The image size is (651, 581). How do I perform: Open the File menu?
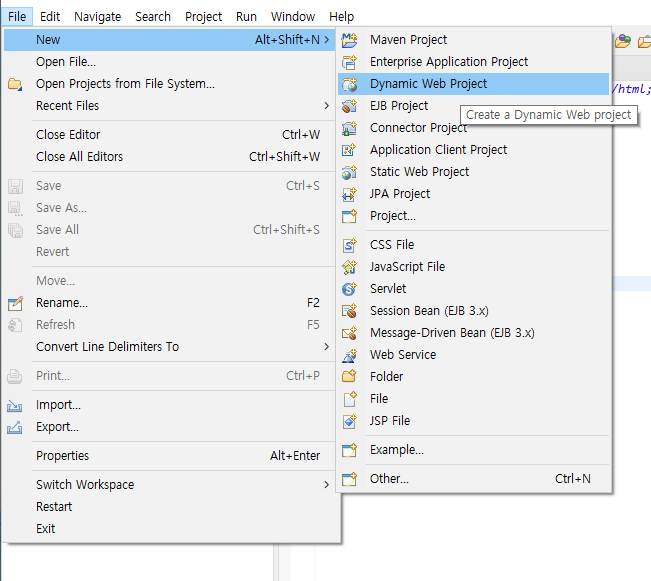pyautogui.click(x=17, y=17)
